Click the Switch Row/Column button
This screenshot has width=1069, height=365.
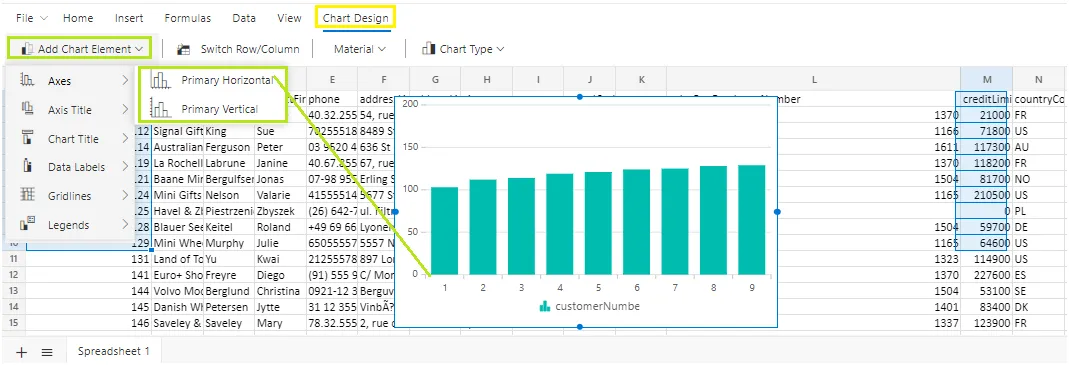click(238, 49)
